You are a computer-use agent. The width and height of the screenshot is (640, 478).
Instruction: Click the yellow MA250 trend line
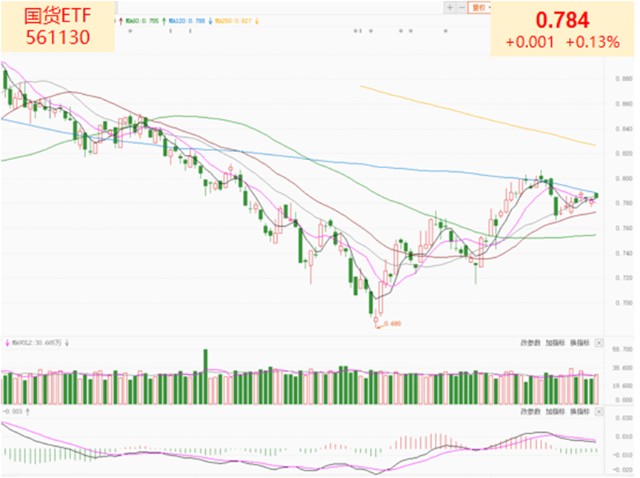(x=478, y=116)
